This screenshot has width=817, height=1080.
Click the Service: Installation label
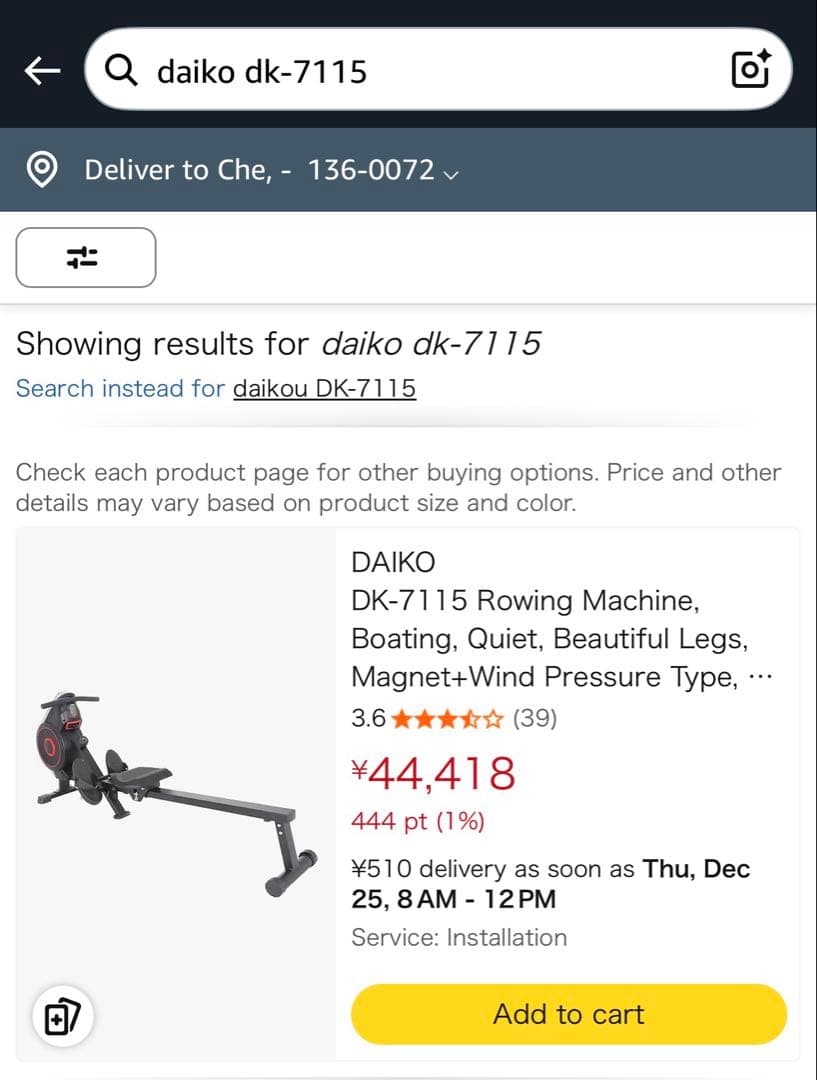click(x=459, y=937)
